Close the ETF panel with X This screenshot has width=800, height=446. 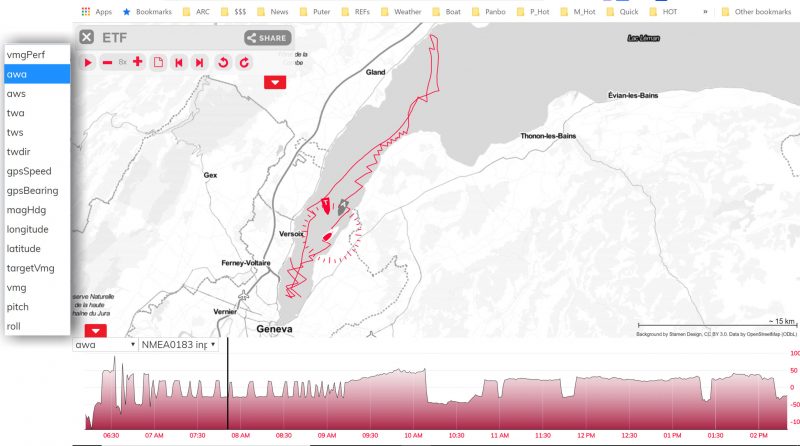87,37
